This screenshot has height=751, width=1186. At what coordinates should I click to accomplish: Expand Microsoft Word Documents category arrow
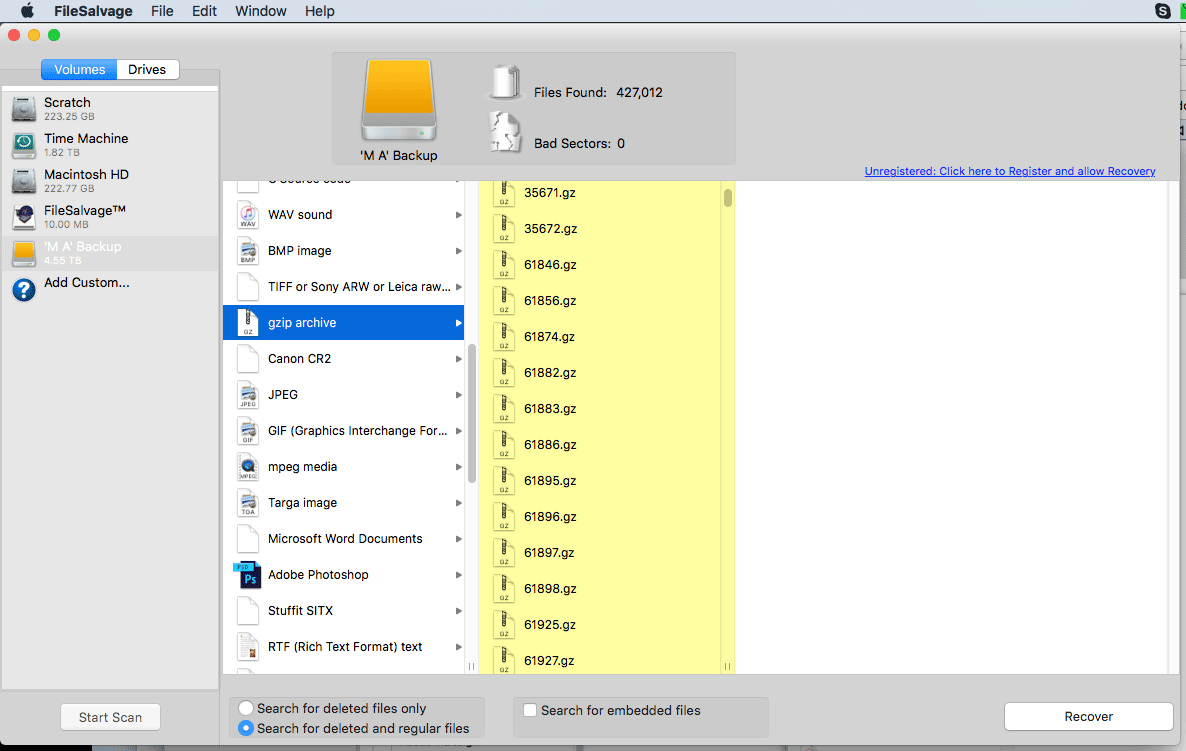point(458,539)
